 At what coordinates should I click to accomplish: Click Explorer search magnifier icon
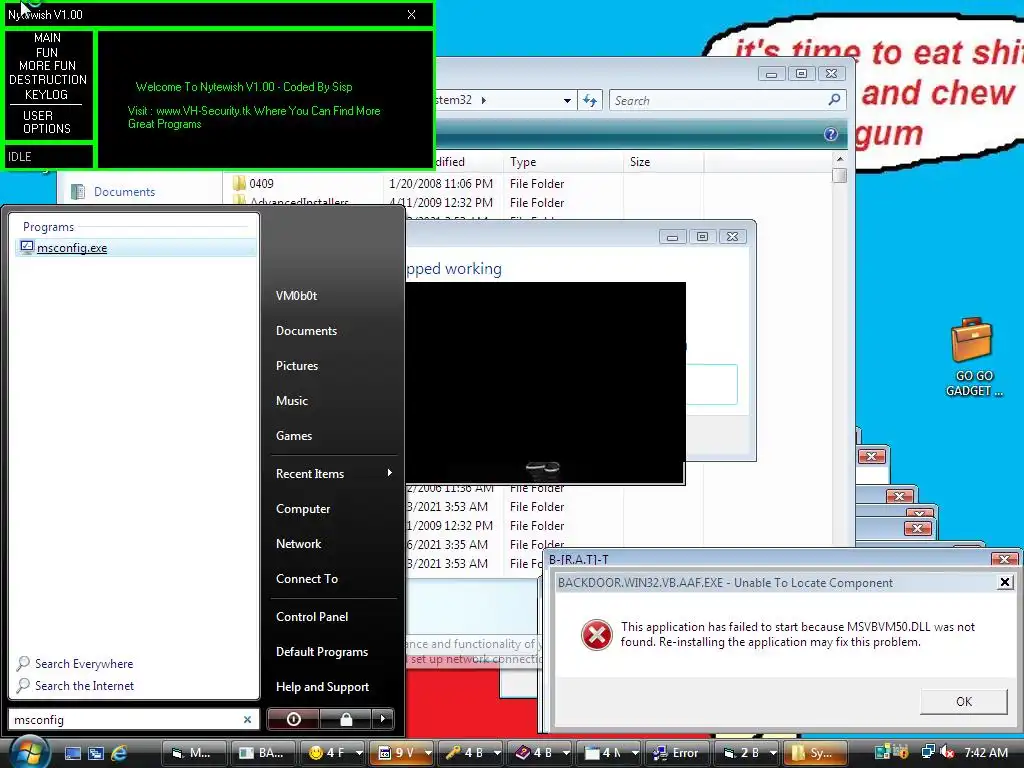point(834,100)
